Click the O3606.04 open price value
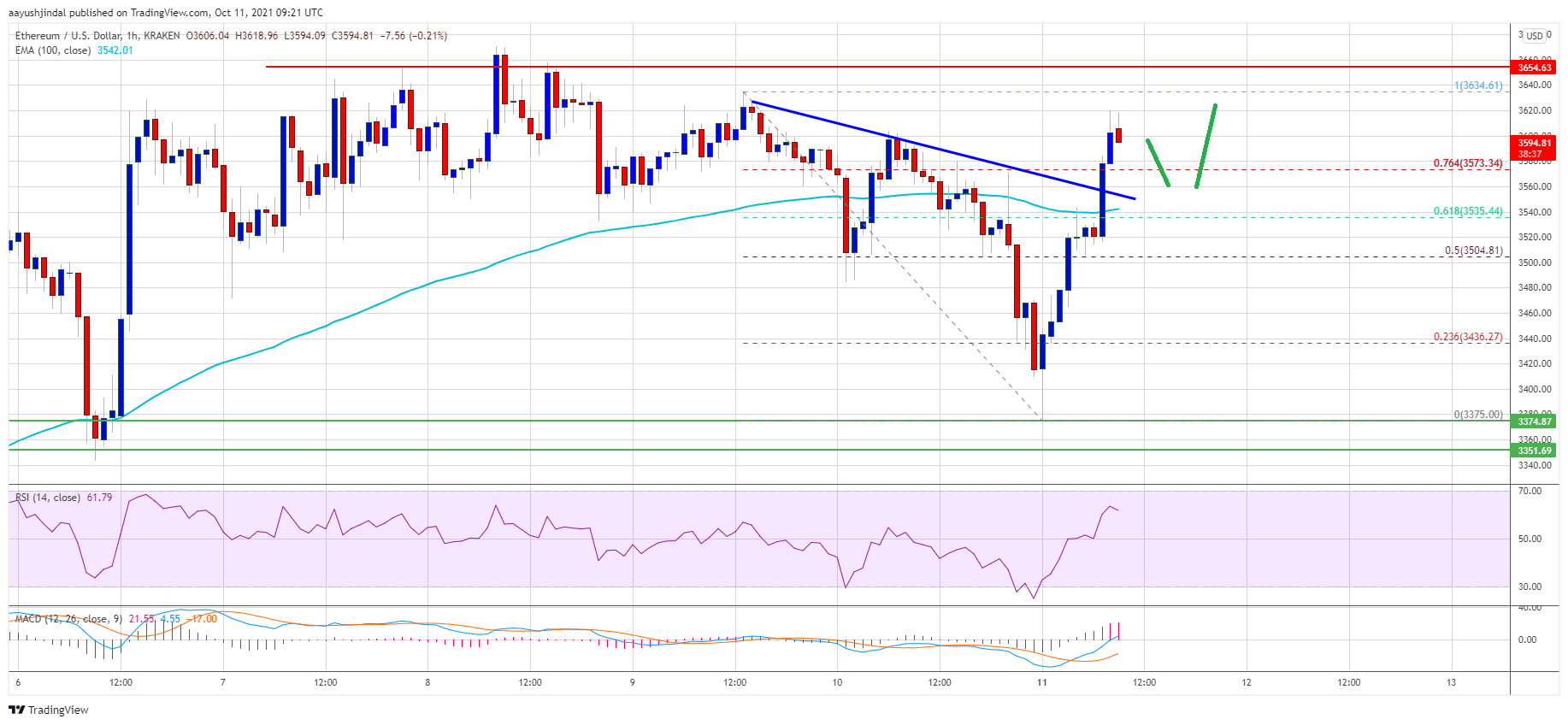Viewport: 1568px width, 725px height. (208, 36)
